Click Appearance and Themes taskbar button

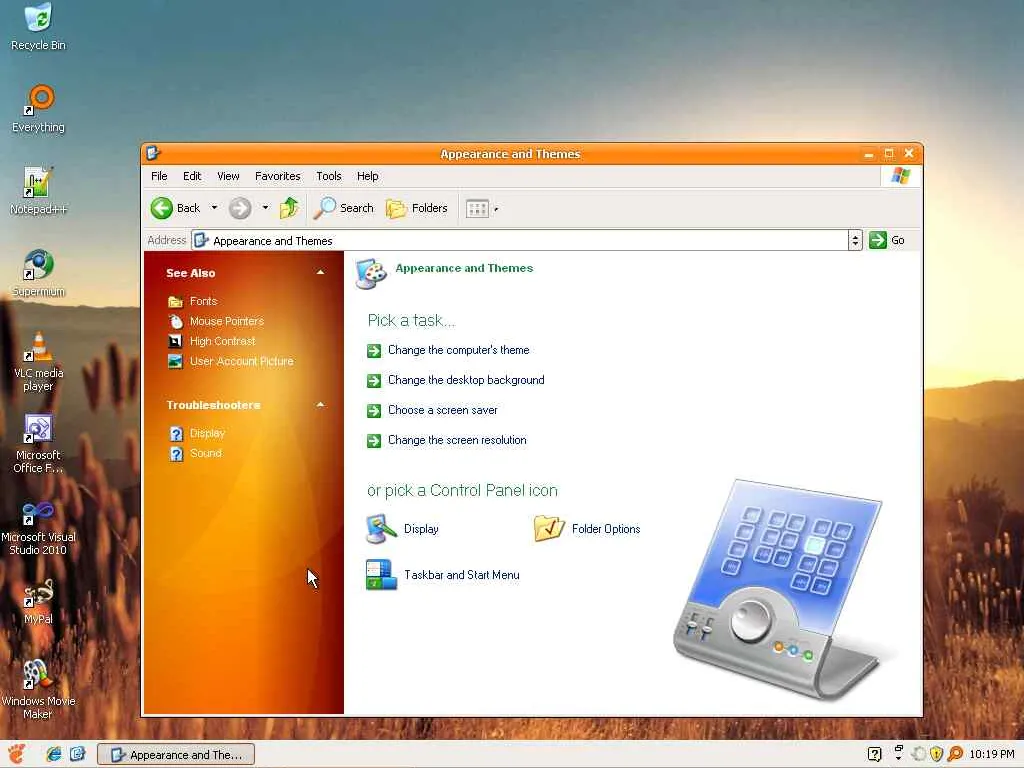pyautogui.click(x=176, y=755)
